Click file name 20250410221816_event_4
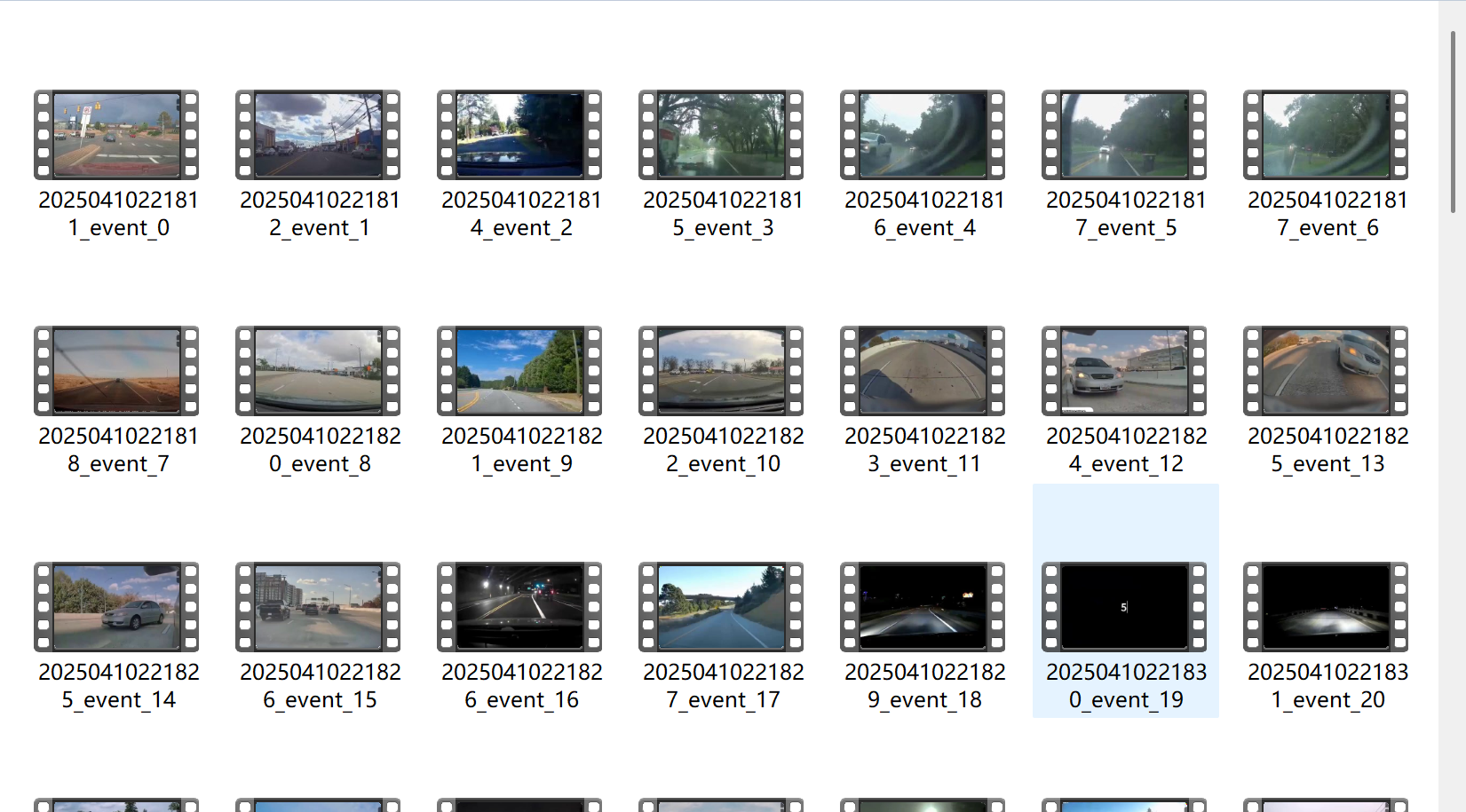 click(925, 214)
